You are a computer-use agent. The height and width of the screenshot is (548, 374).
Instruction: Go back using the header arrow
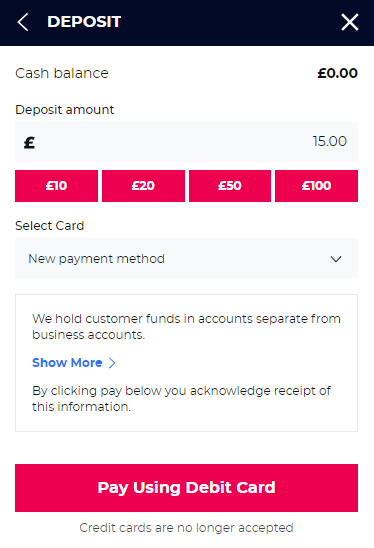point(23,22)
